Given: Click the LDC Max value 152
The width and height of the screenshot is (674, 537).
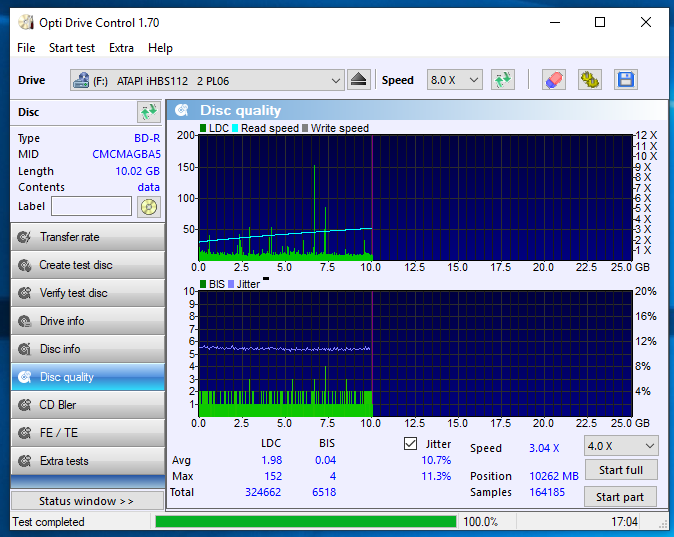Looking at the screenshot, I should coord(273,476).
